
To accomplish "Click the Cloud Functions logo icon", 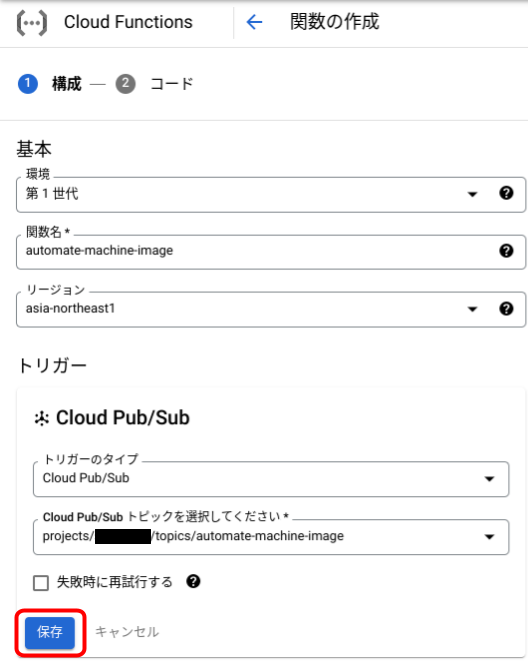I will (x=32, y=22).
